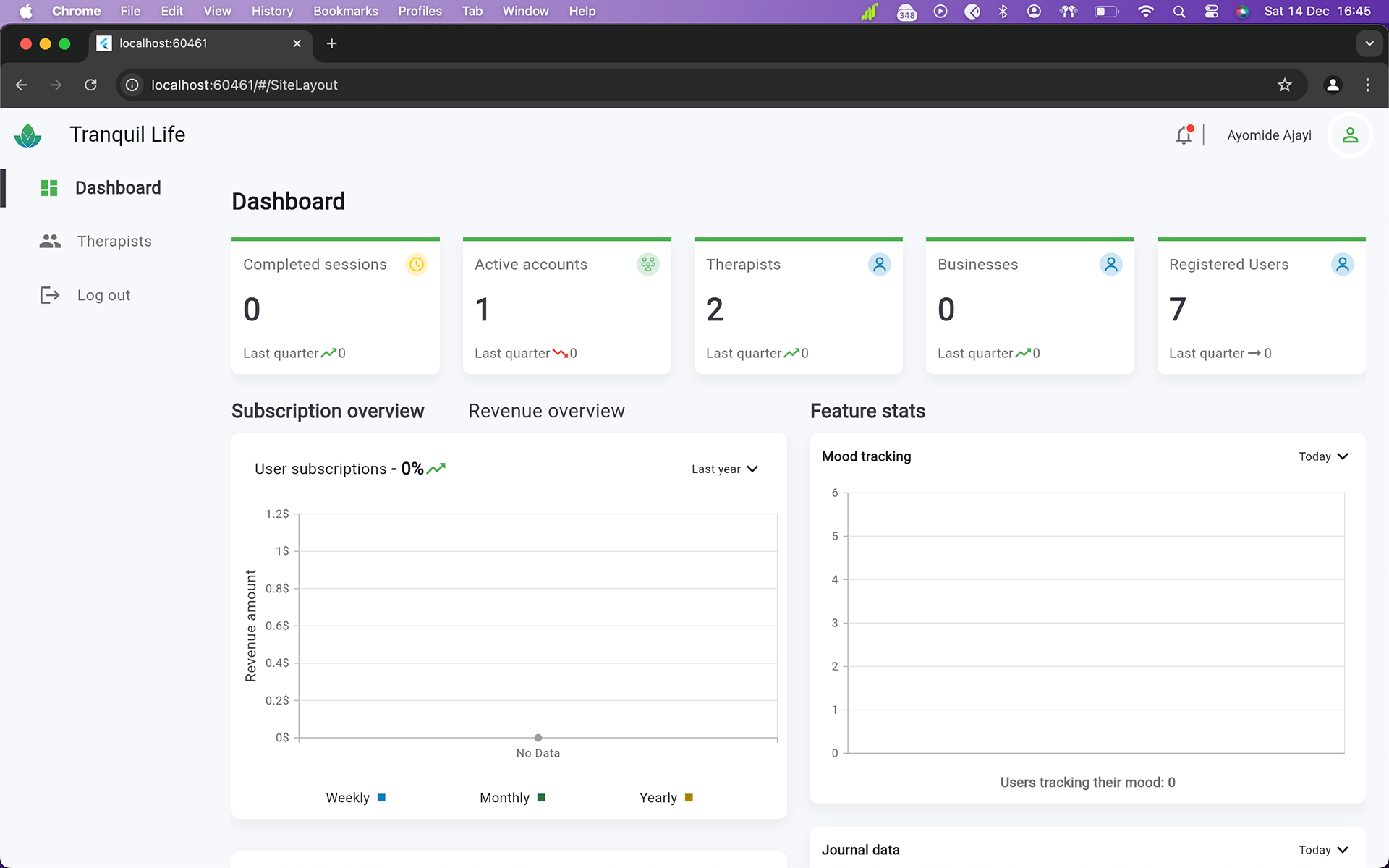
Task: Click the Registered Users person icon
Action: point(1342,265)
